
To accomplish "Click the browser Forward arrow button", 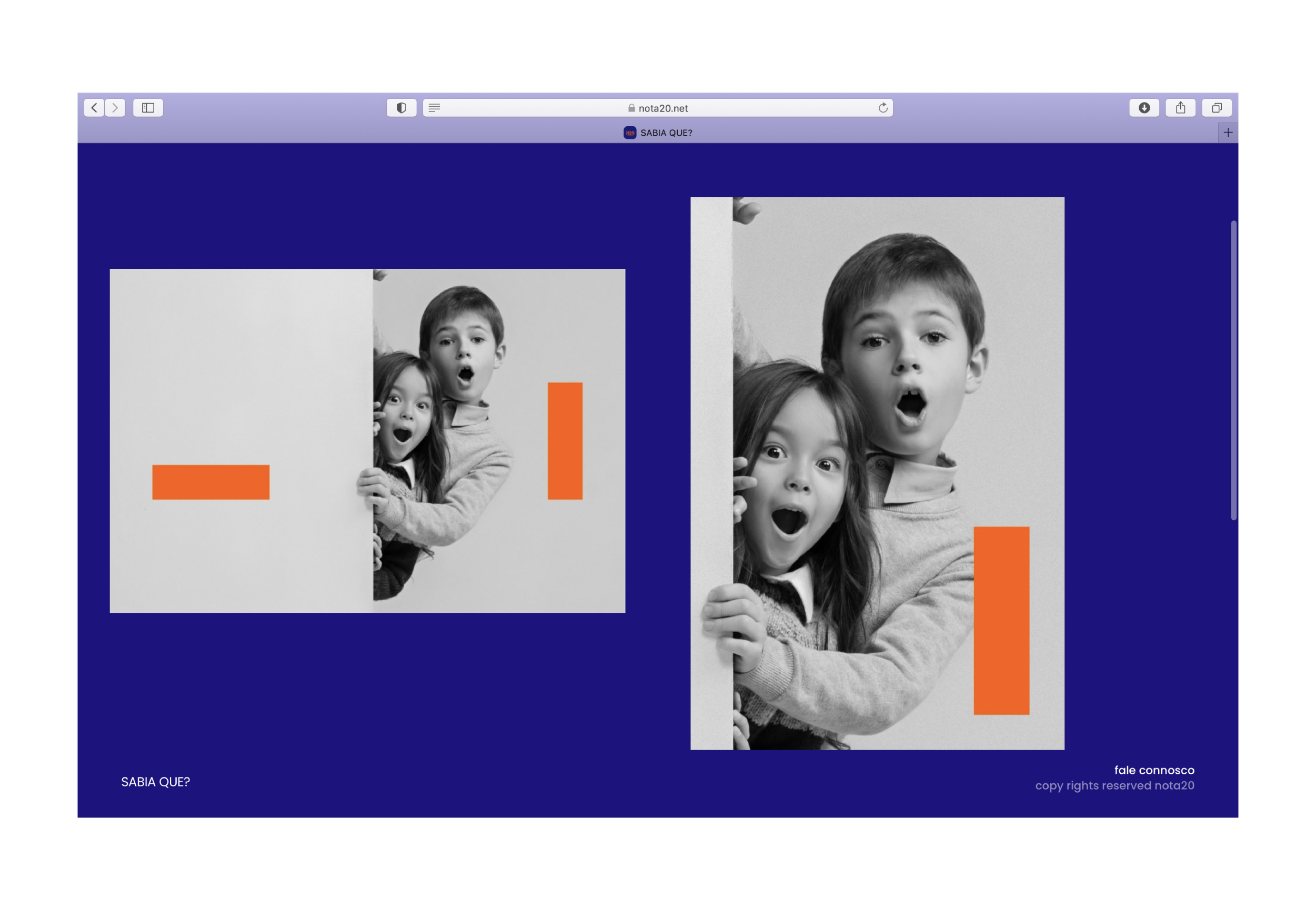I will (x=115, y=108).
